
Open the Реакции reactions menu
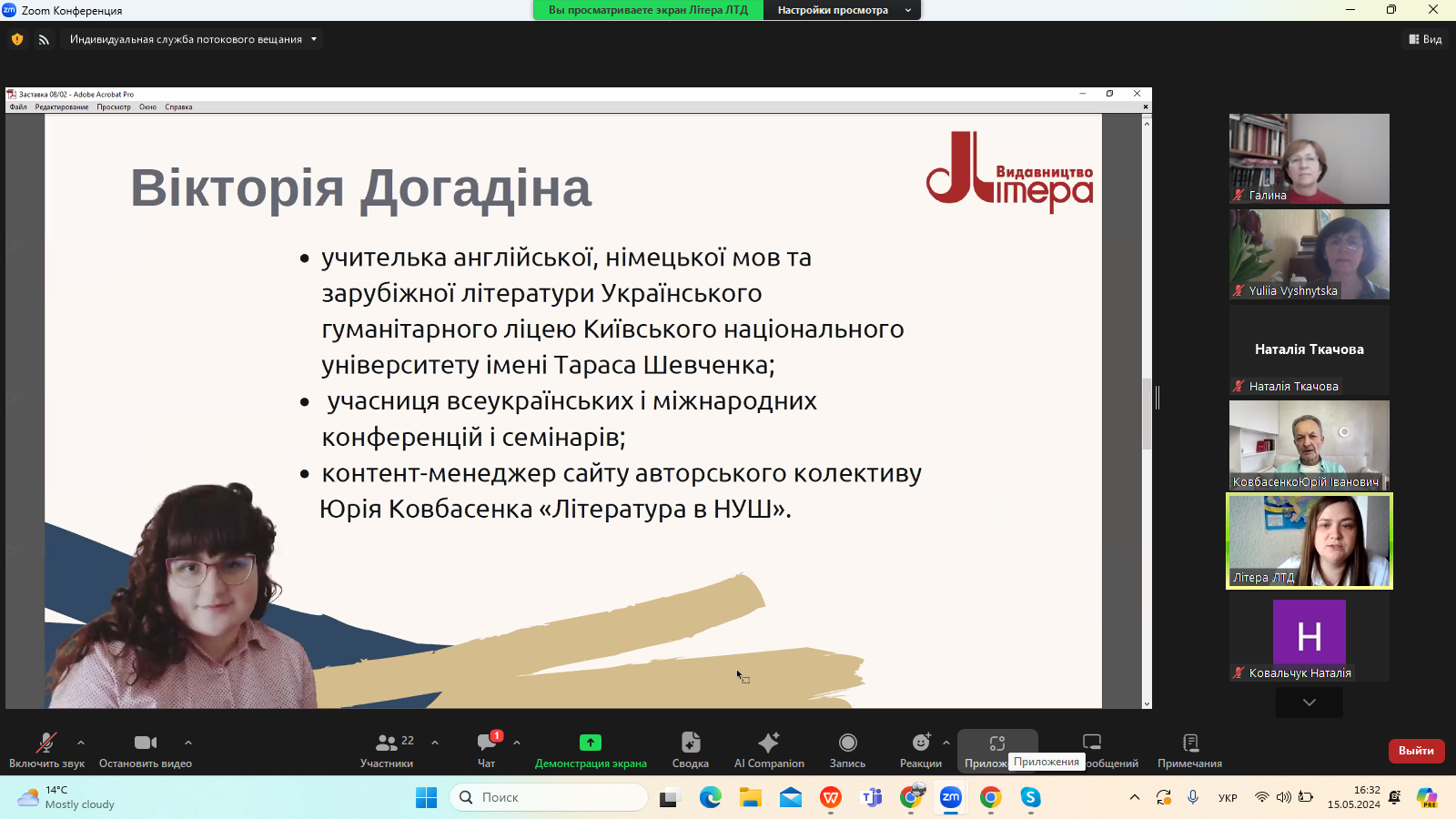[920, 750]
